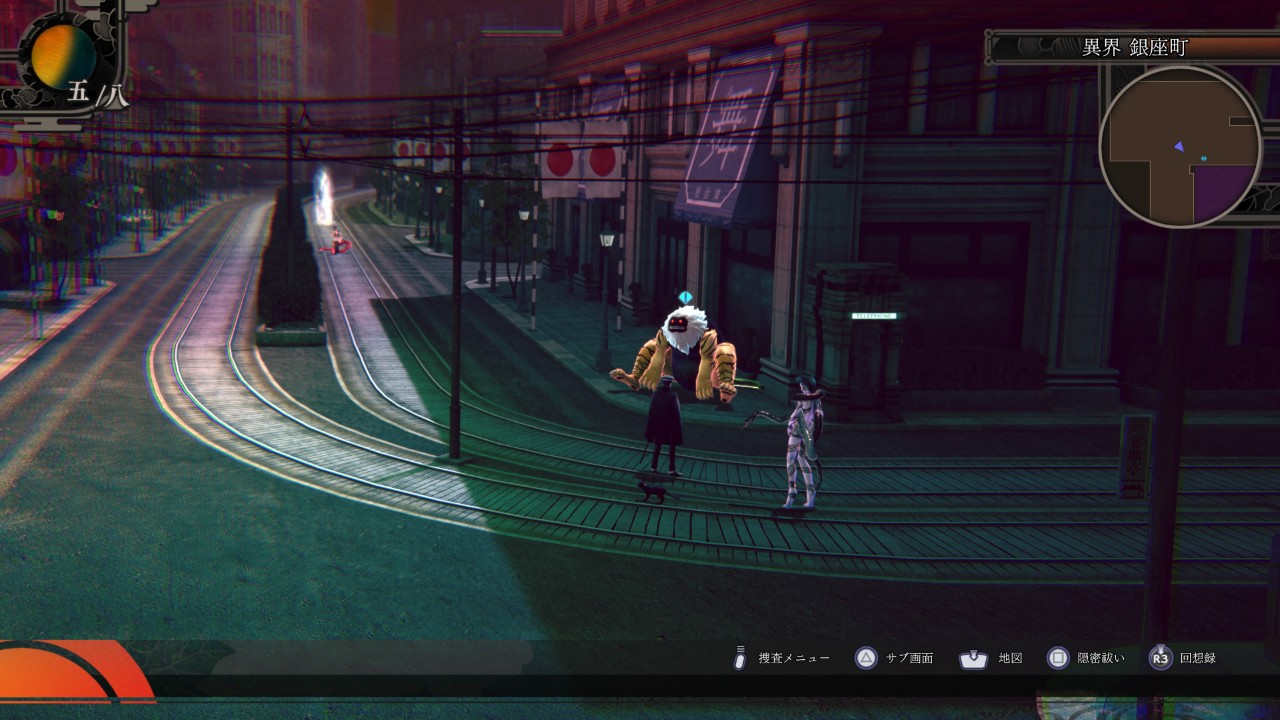1280x720 pixels.
Task: Select the 隠密祓い label
Action: tap(1101, 658)
